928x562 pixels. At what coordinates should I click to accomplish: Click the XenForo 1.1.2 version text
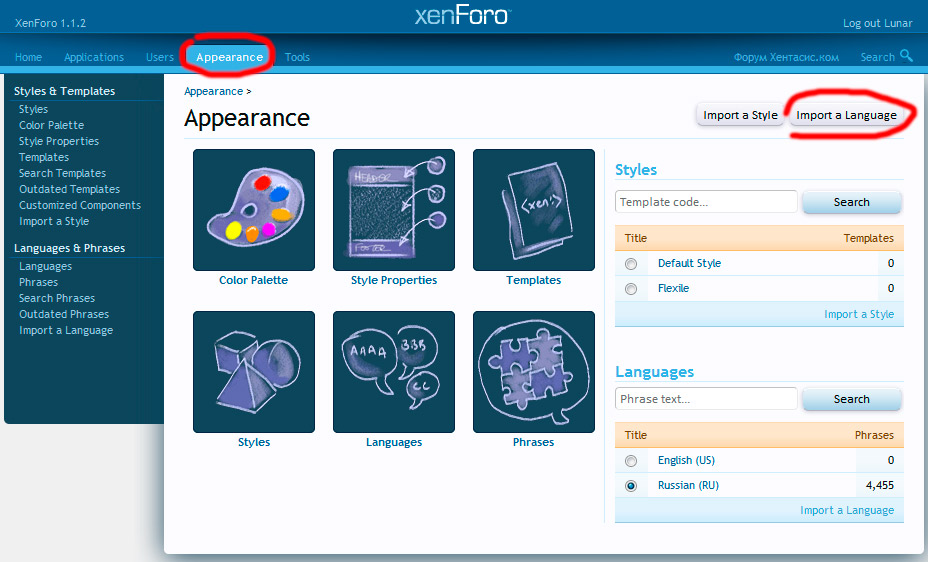50,23
